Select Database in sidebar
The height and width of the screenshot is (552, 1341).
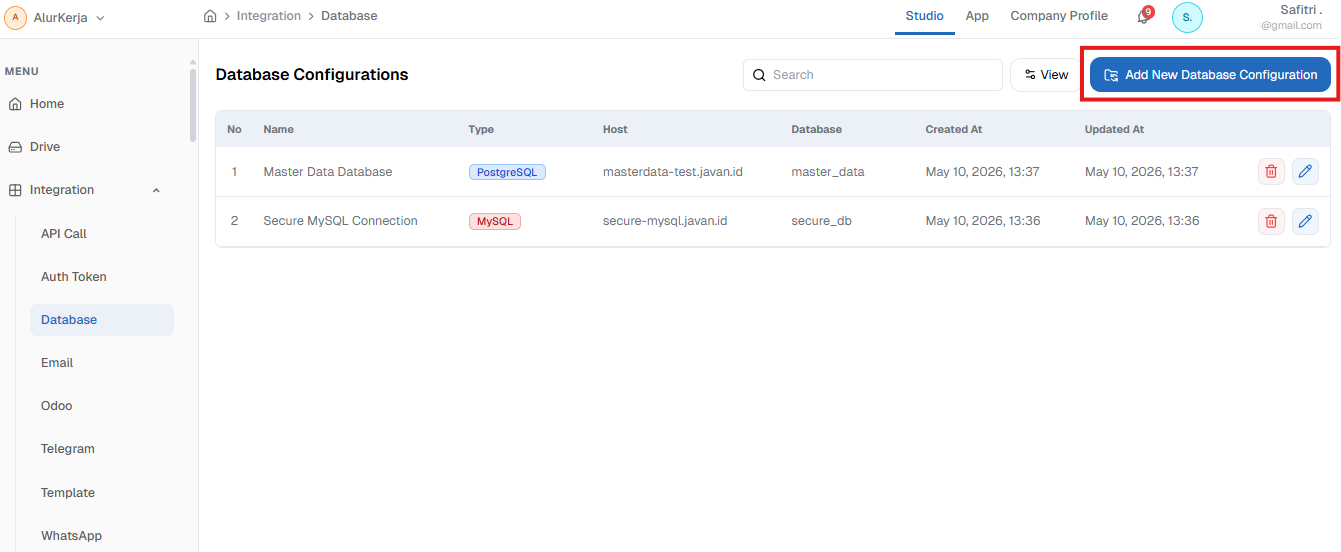(x=102, y=320)
